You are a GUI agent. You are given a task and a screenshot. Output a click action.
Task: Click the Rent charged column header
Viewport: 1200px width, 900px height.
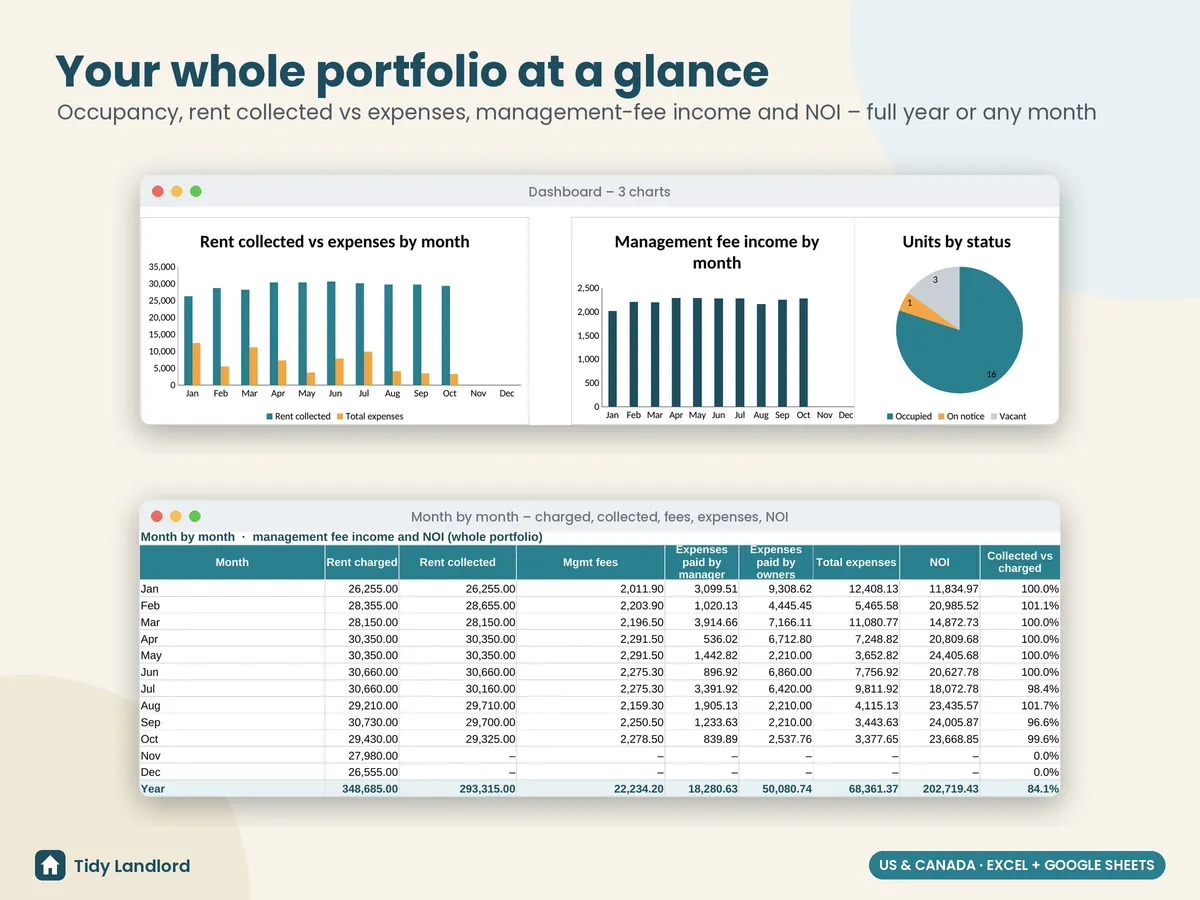pos(362,562)
